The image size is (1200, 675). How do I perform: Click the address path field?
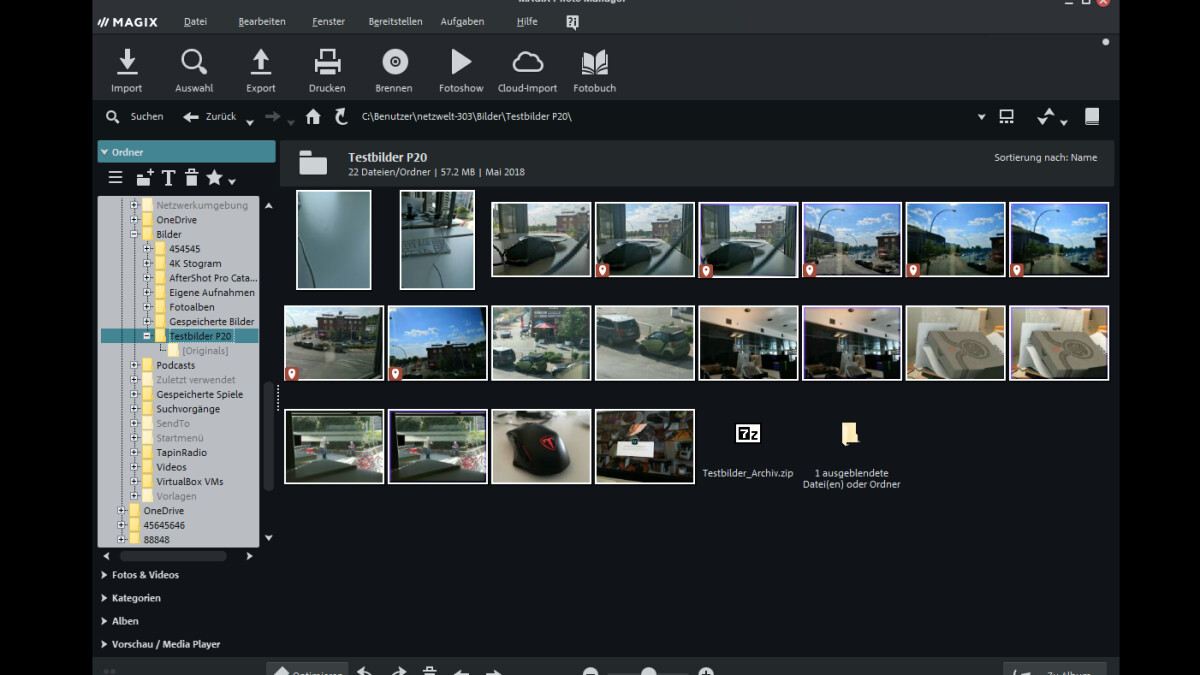665,117
